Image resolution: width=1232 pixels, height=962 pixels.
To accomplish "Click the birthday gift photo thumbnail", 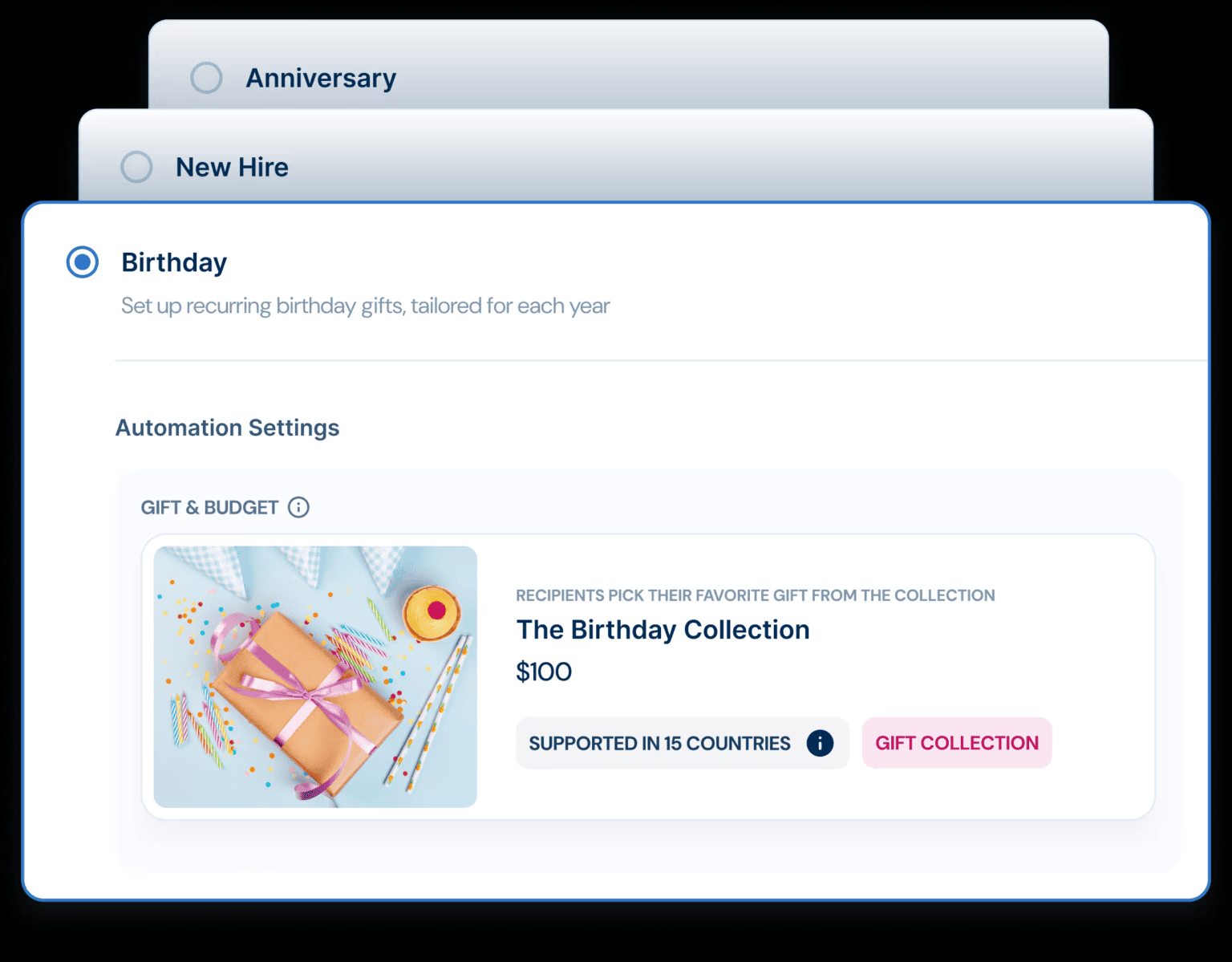I will point(314,675).
